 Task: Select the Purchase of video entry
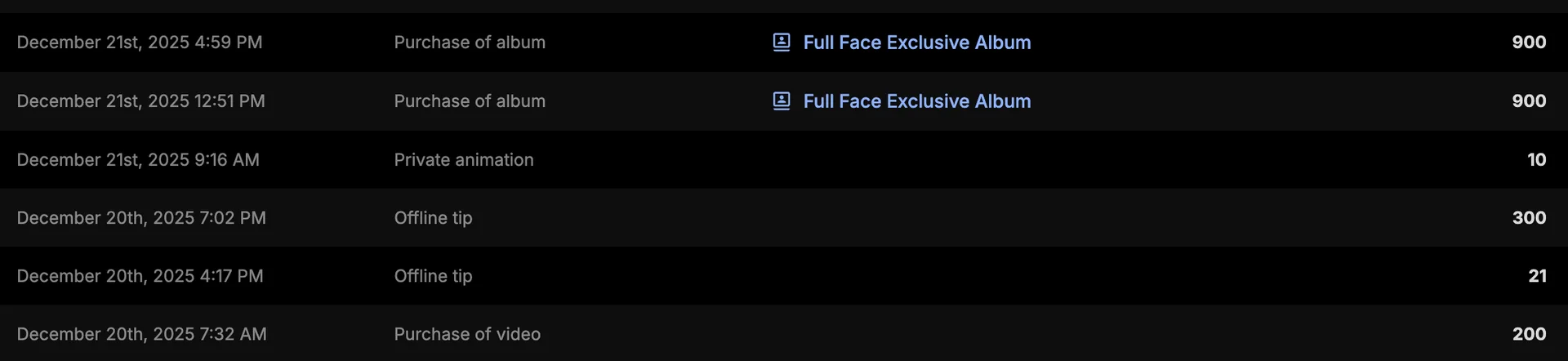coord(467,334)
